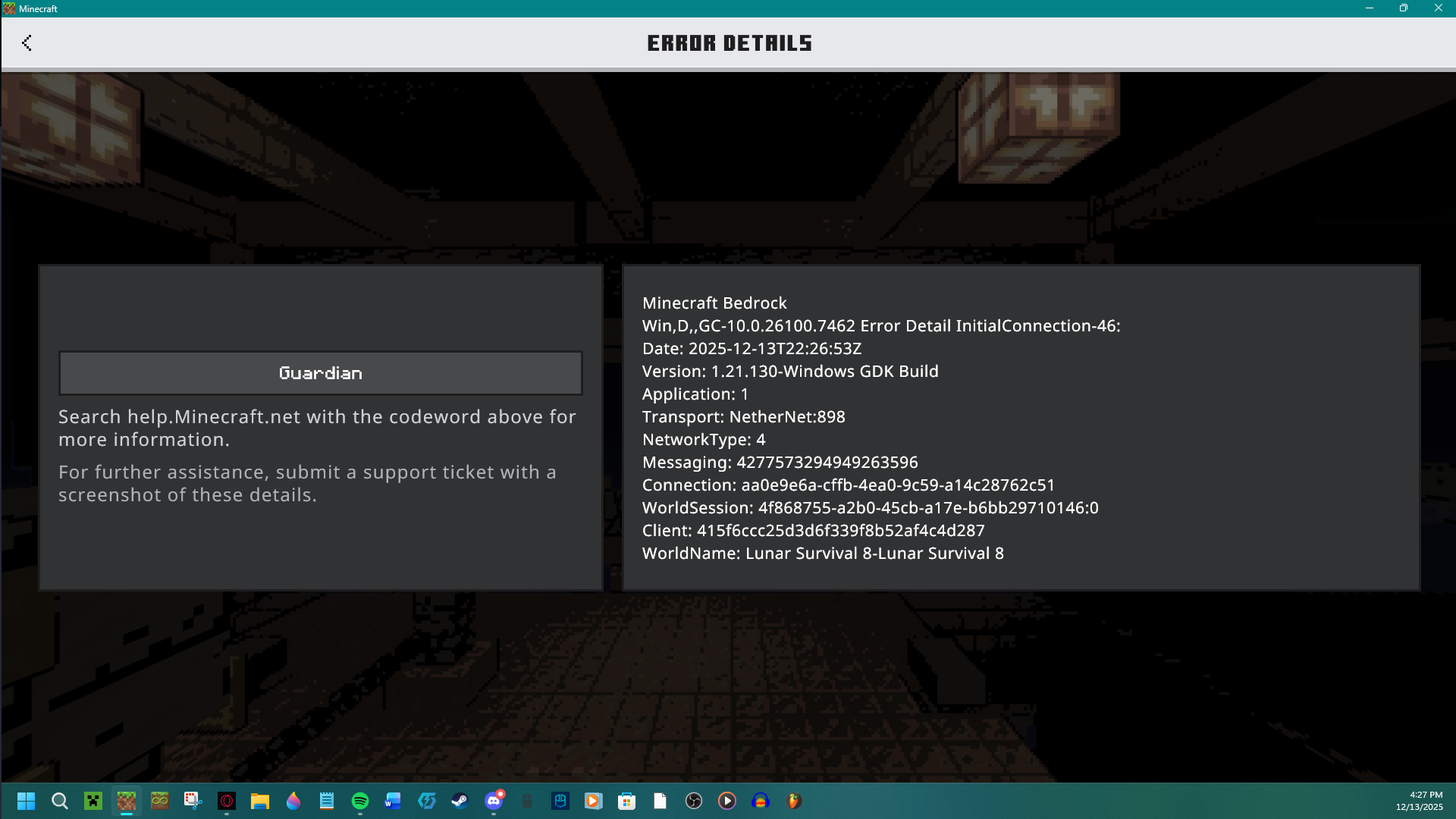Click the Guardian codeword button
Image resolution: width=1456 pixels, height=819 pixels.
320,373
